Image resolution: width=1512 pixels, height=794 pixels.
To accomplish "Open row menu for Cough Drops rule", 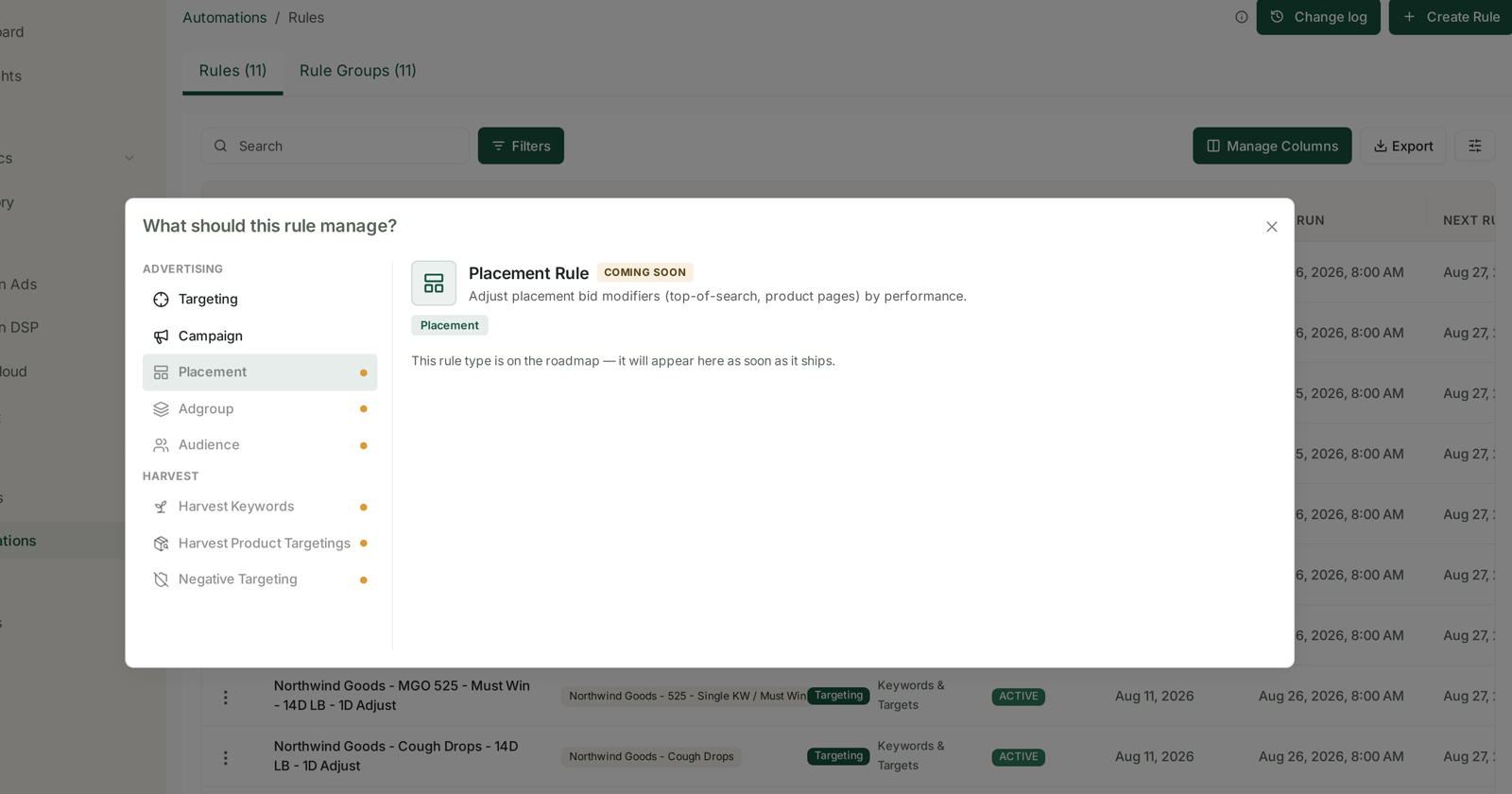I will click(x=225, y=757).
